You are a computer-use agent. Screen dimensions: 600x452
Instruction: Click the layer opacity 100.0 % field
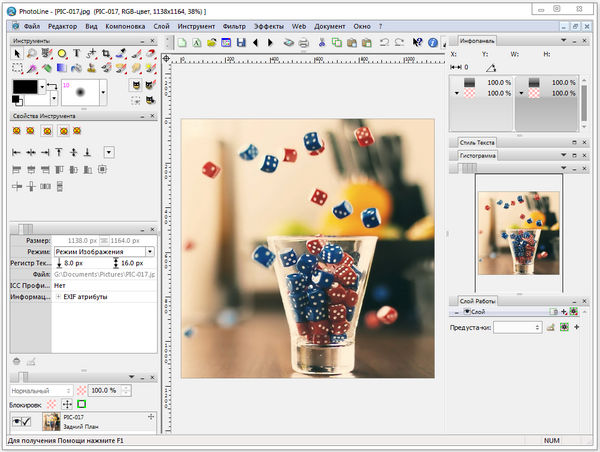[103, 389]
